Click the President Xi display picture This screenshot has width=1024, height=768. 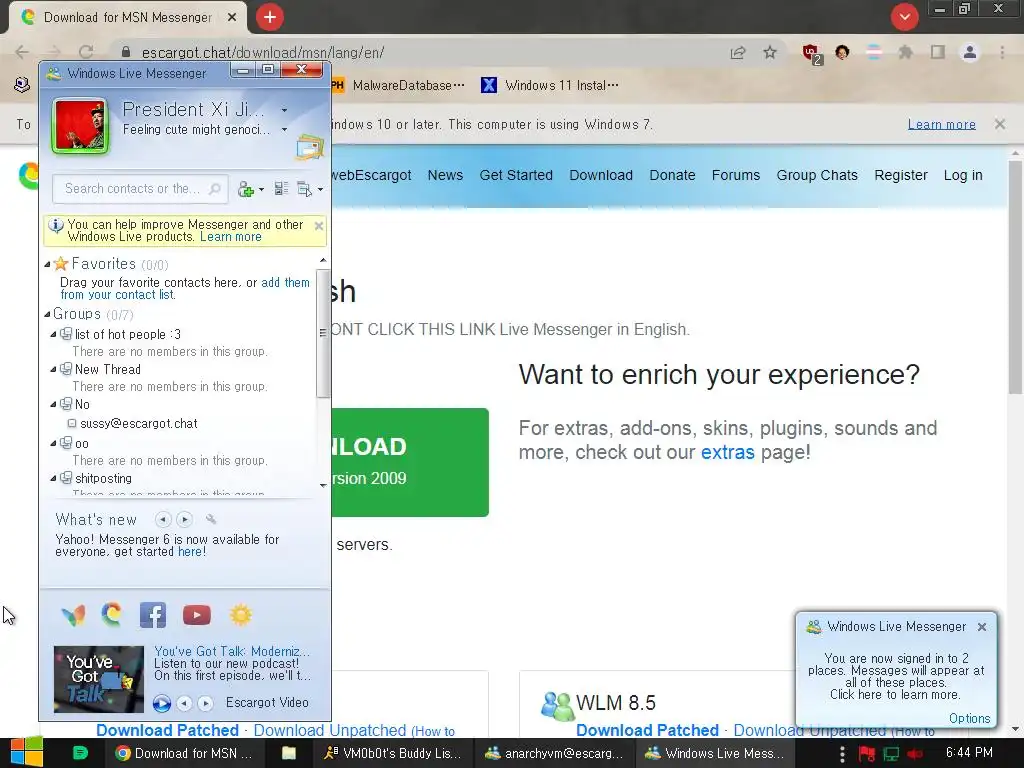[80, 125]
